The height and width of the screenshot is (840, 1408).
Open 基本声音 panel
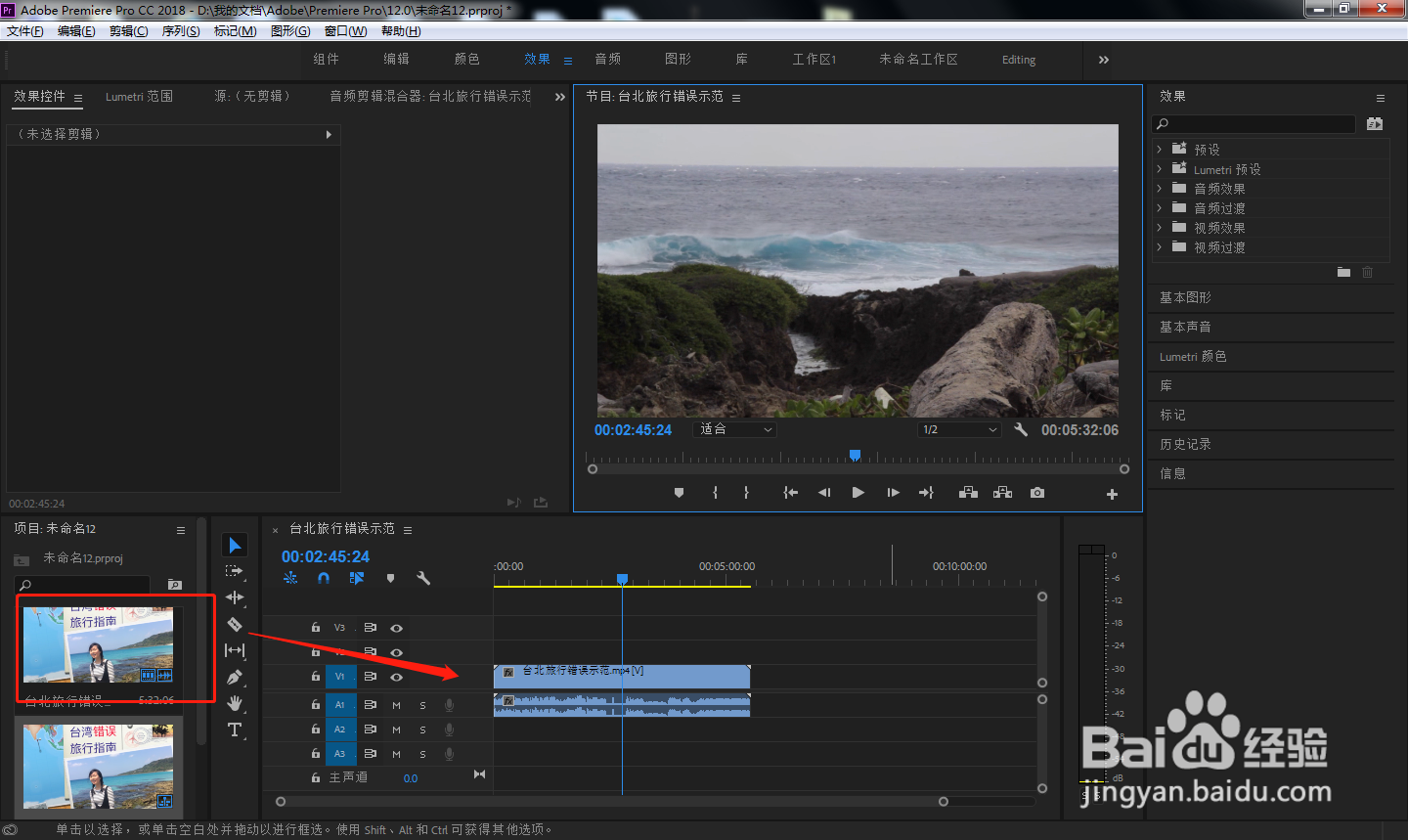coord(1185,327)
